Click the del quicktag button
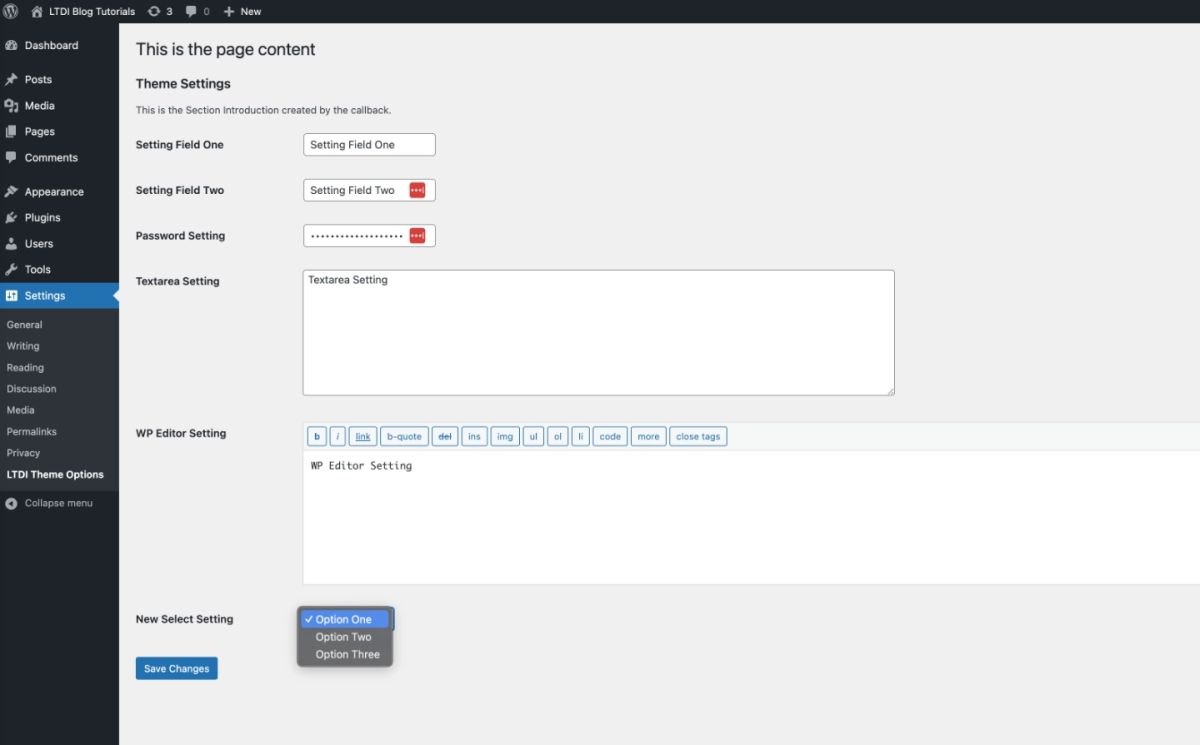 (x=445, y=436)
